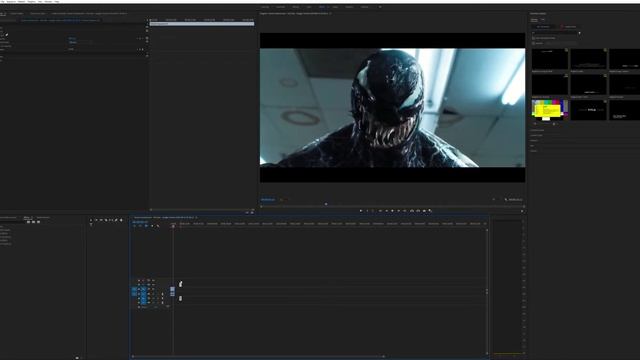
Task: Export a frame with the camera icon
Action: [424, 211]
